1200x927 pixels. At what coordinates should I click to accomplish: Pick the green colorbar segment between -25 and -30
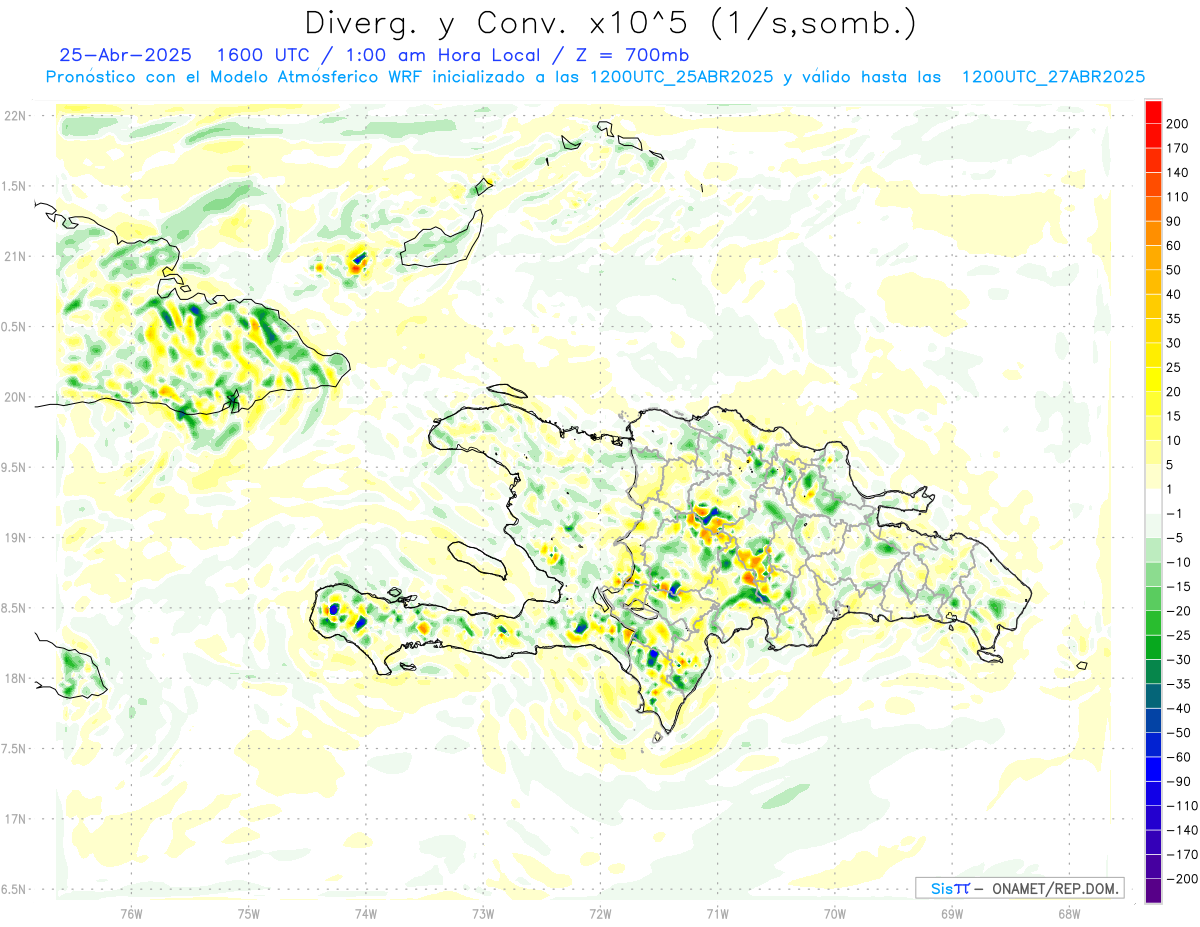coord(1153,647)
